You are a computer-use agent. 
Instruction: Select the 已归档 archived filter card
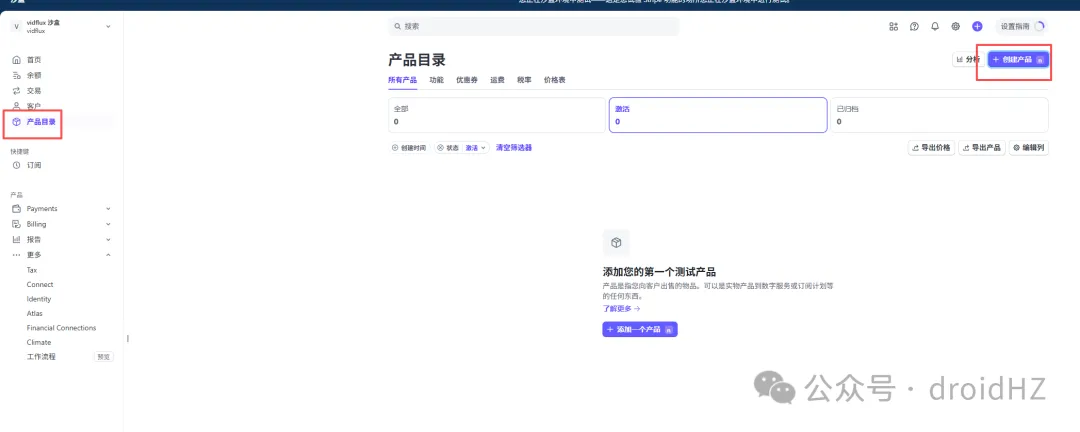[938, 114]
